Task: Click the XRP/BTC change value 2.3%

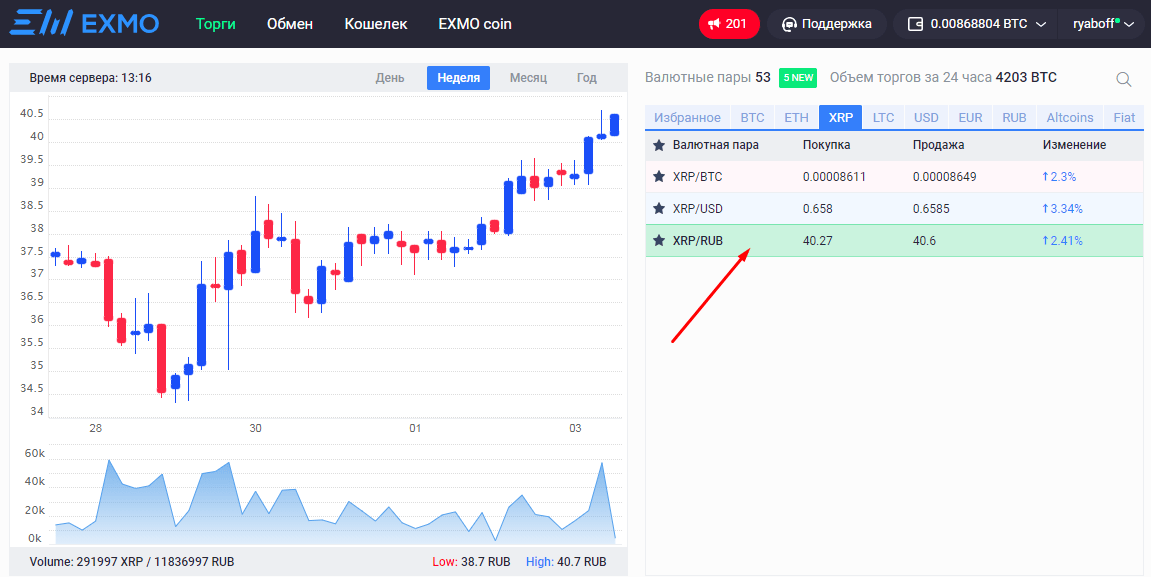Action: (x=1059, y=177)
